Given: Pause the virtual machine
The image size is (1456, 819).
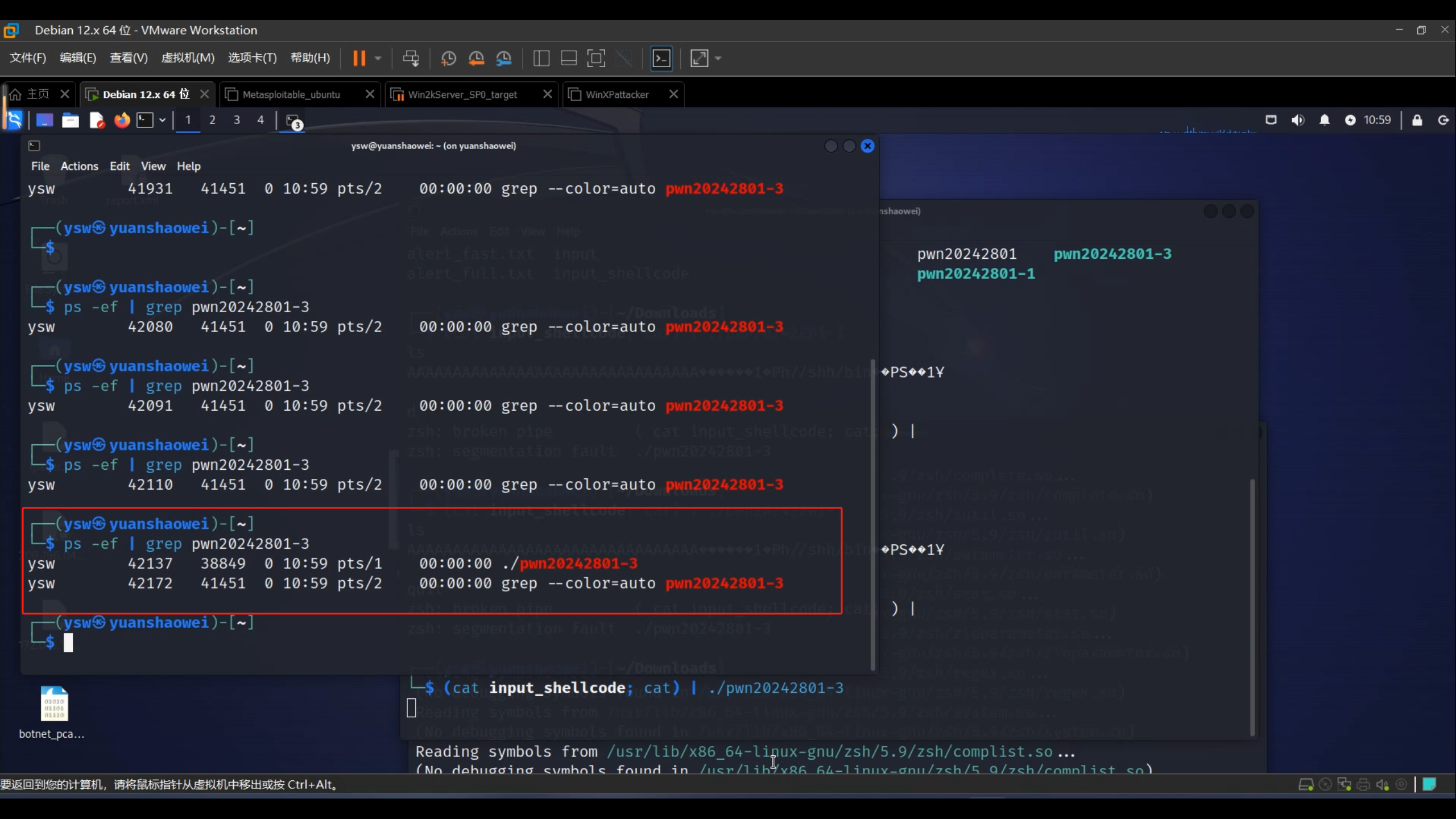Looking at the screenshot, I should tap(359, 59).
